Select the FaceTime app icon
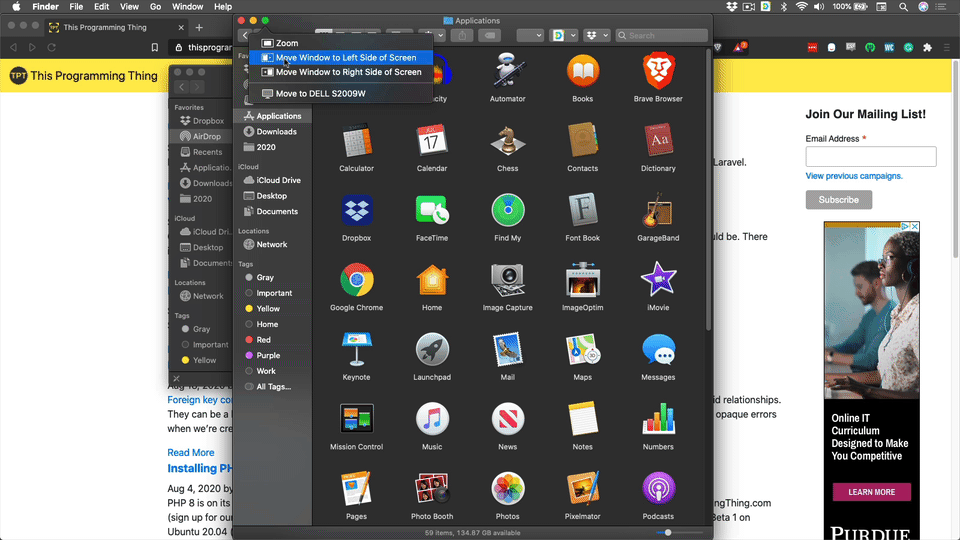The height and width of the screenshot is (540, 960). (x=431, y=212)
